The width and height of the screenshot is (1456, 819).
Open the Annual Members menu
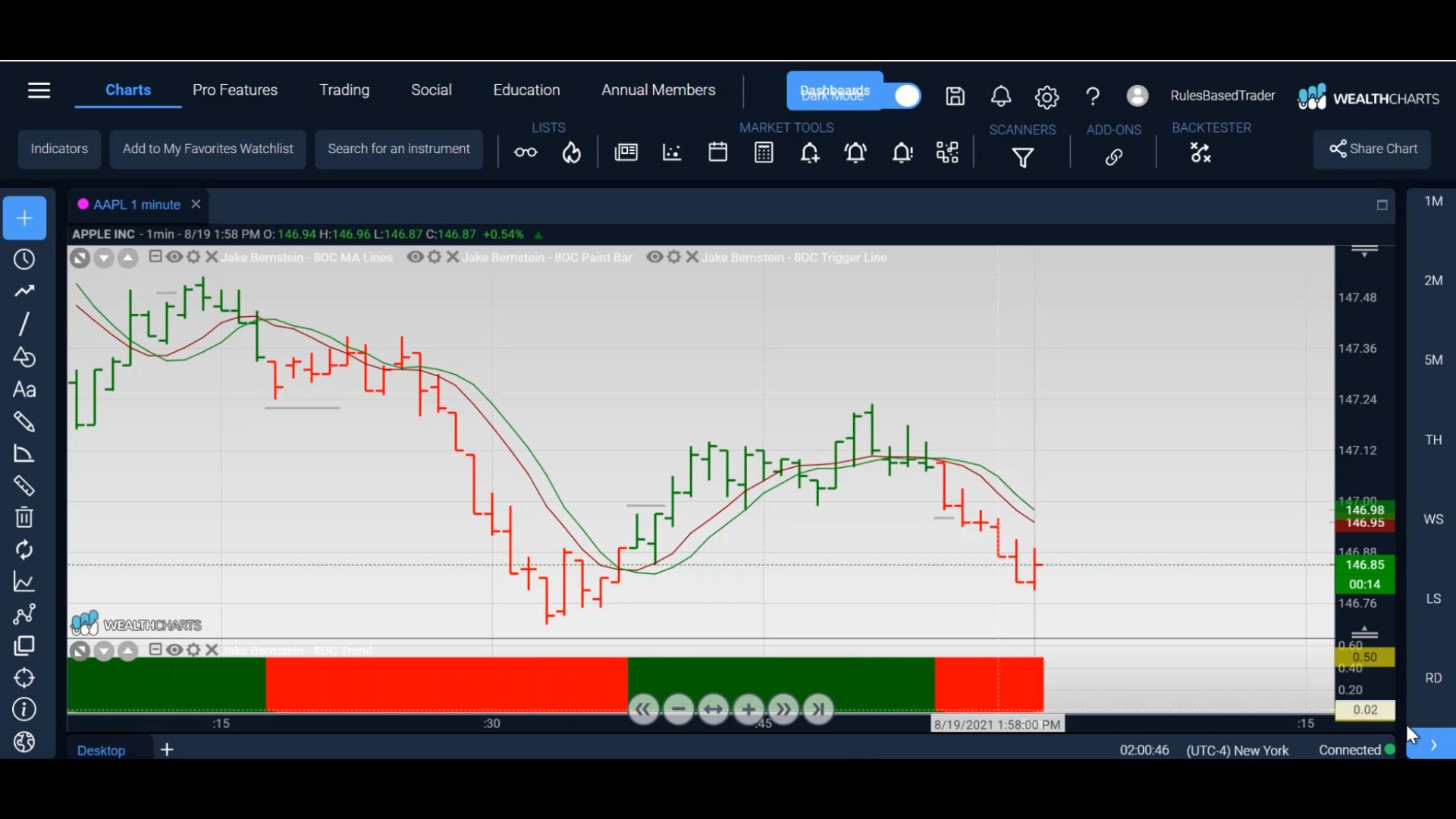pyautogui.click(x=658, y=89)
